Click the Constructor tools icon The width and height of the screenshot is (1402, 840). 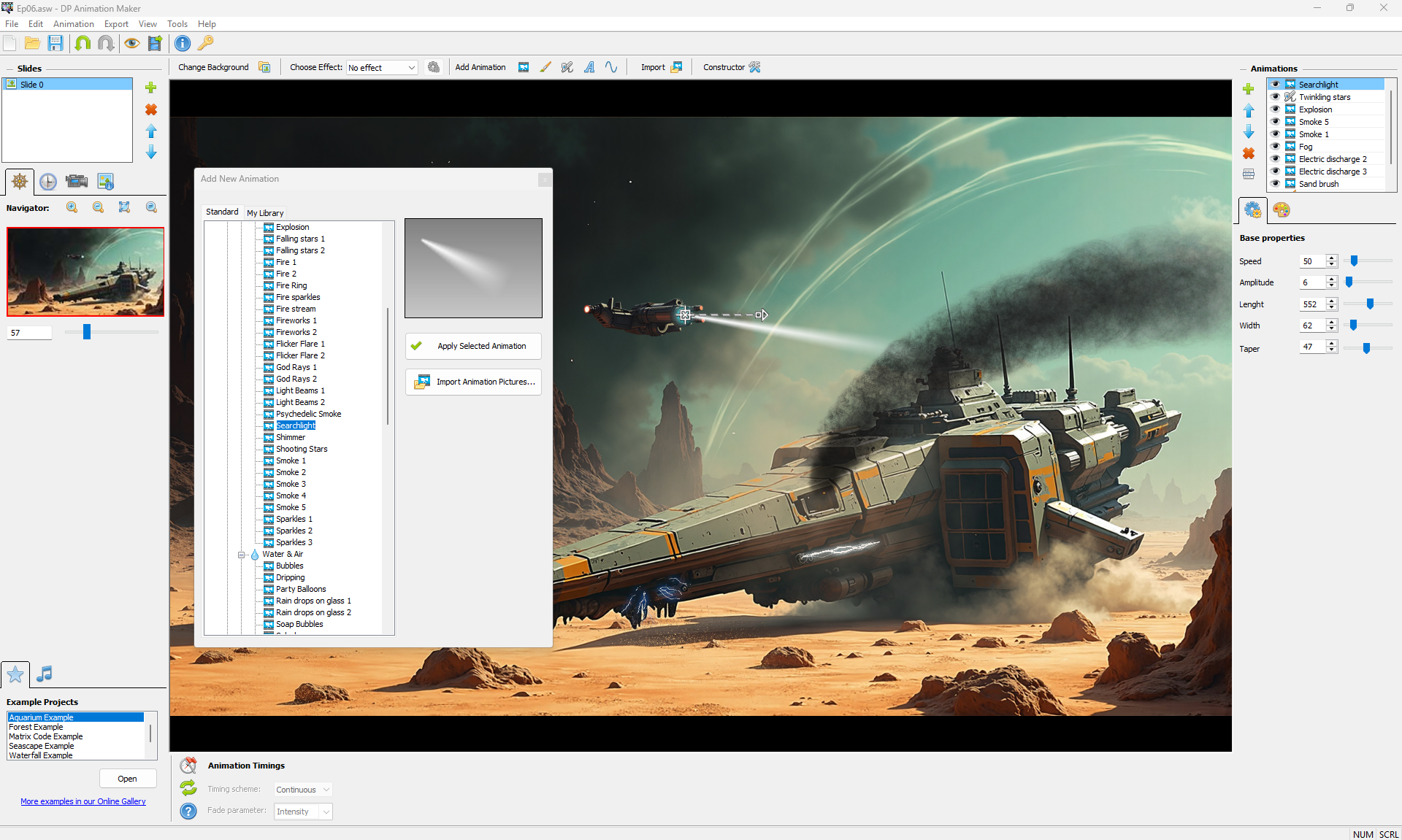tap(754, 67)
